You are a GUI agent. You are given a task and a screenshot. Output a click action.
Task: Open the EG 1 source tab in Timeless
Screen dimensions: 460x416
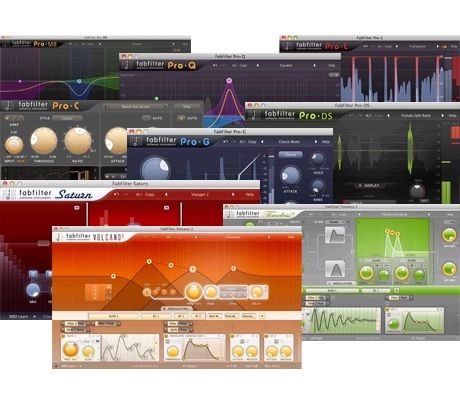pyautogui.click(x=376, y=290)
